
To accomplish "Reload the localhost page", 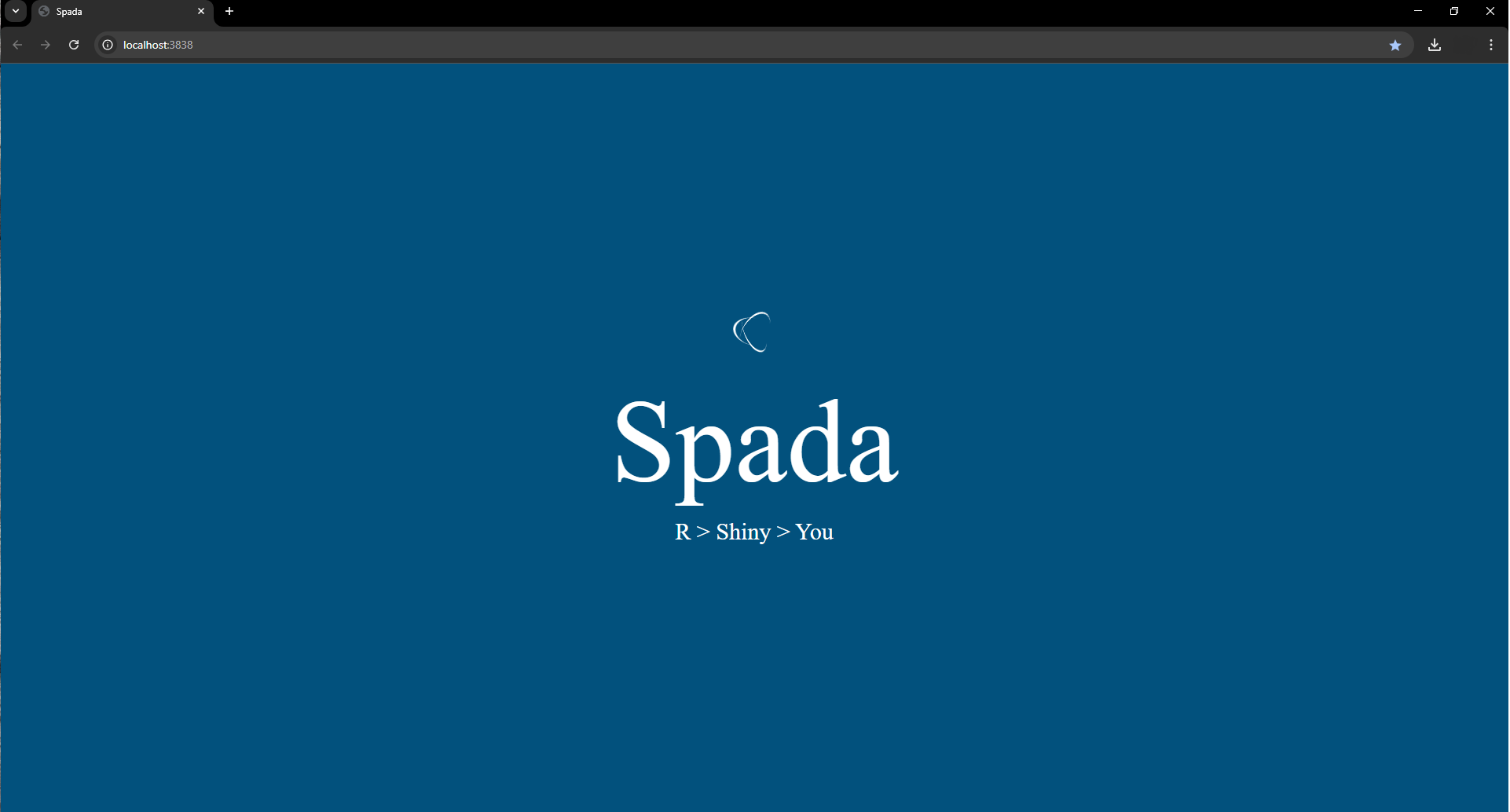I will [x=74, y=45].
